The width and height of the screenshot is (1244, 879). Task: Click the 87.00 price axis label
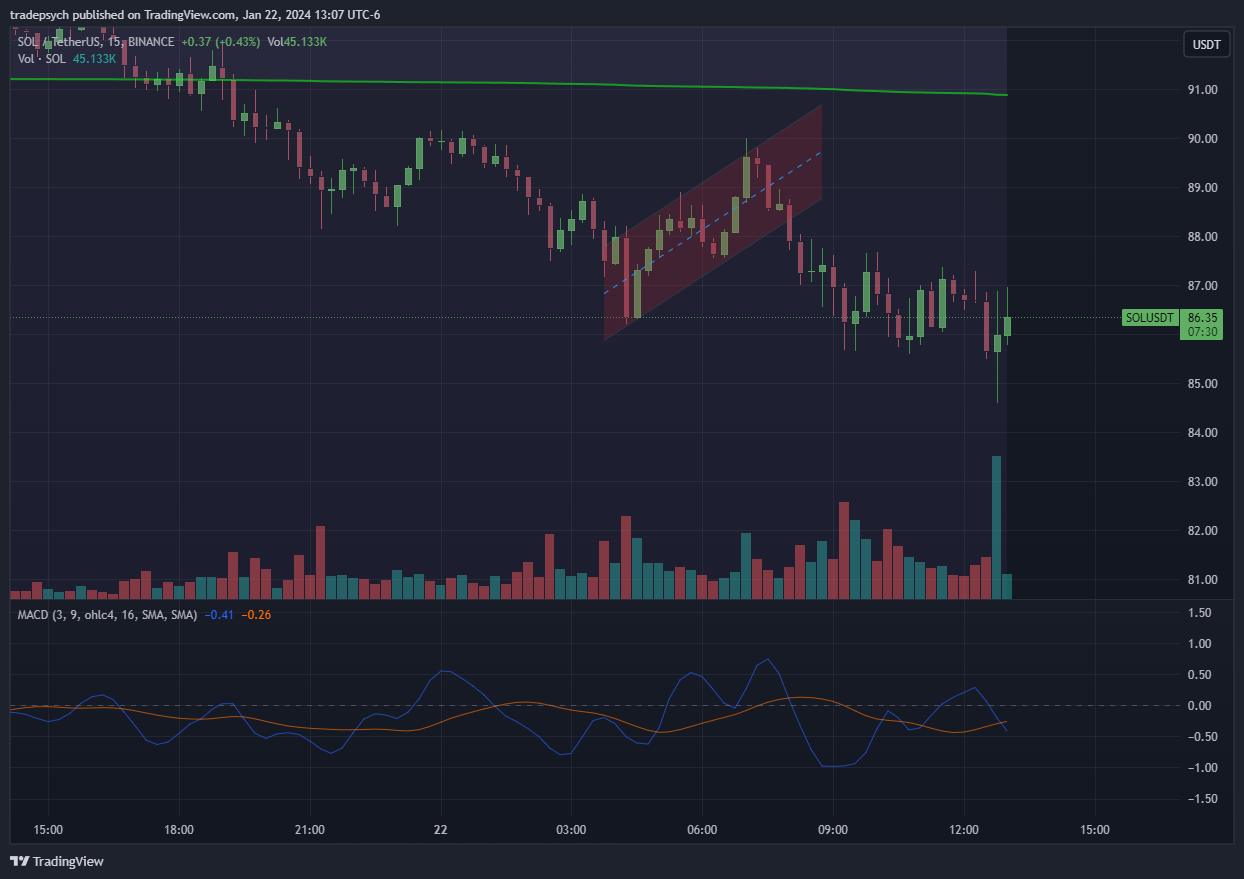click(1202, 286)
